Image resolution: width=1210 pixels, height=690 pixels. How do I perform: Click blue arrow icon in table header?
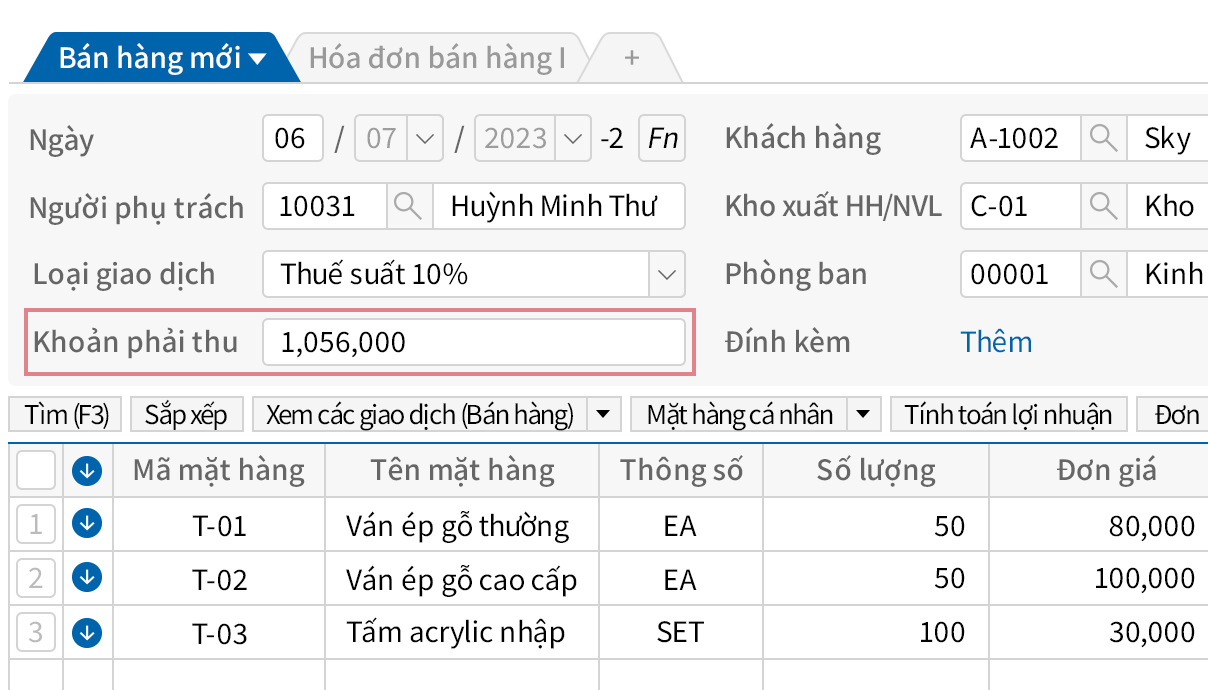(86, 470)
